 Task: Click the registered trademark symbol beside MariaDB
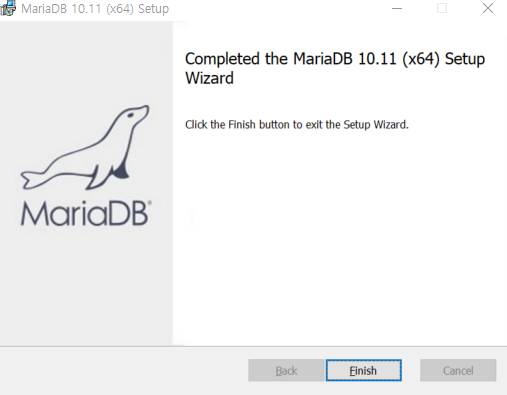[150, 203]
